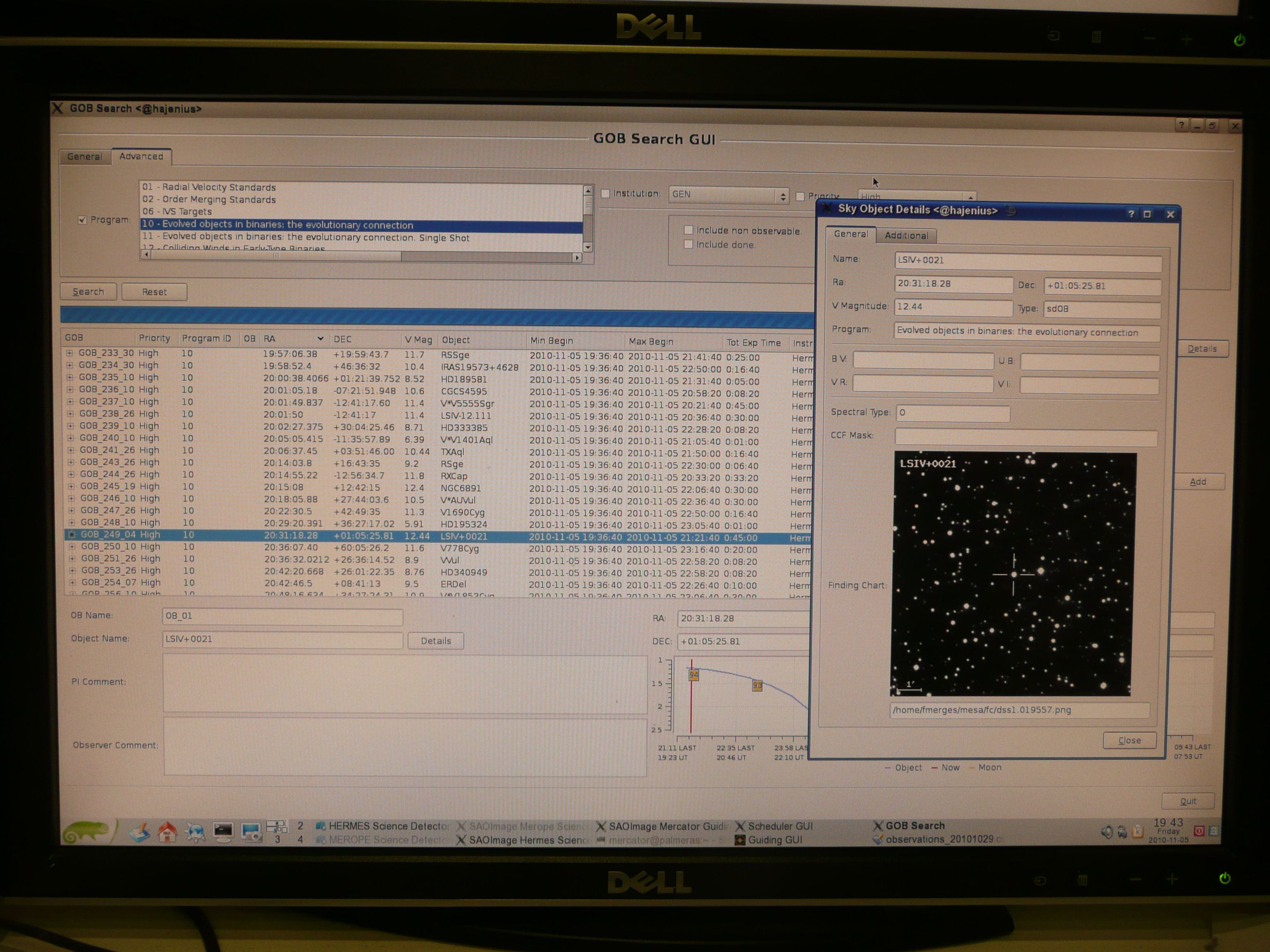Check Include done option

click(688, 245)
